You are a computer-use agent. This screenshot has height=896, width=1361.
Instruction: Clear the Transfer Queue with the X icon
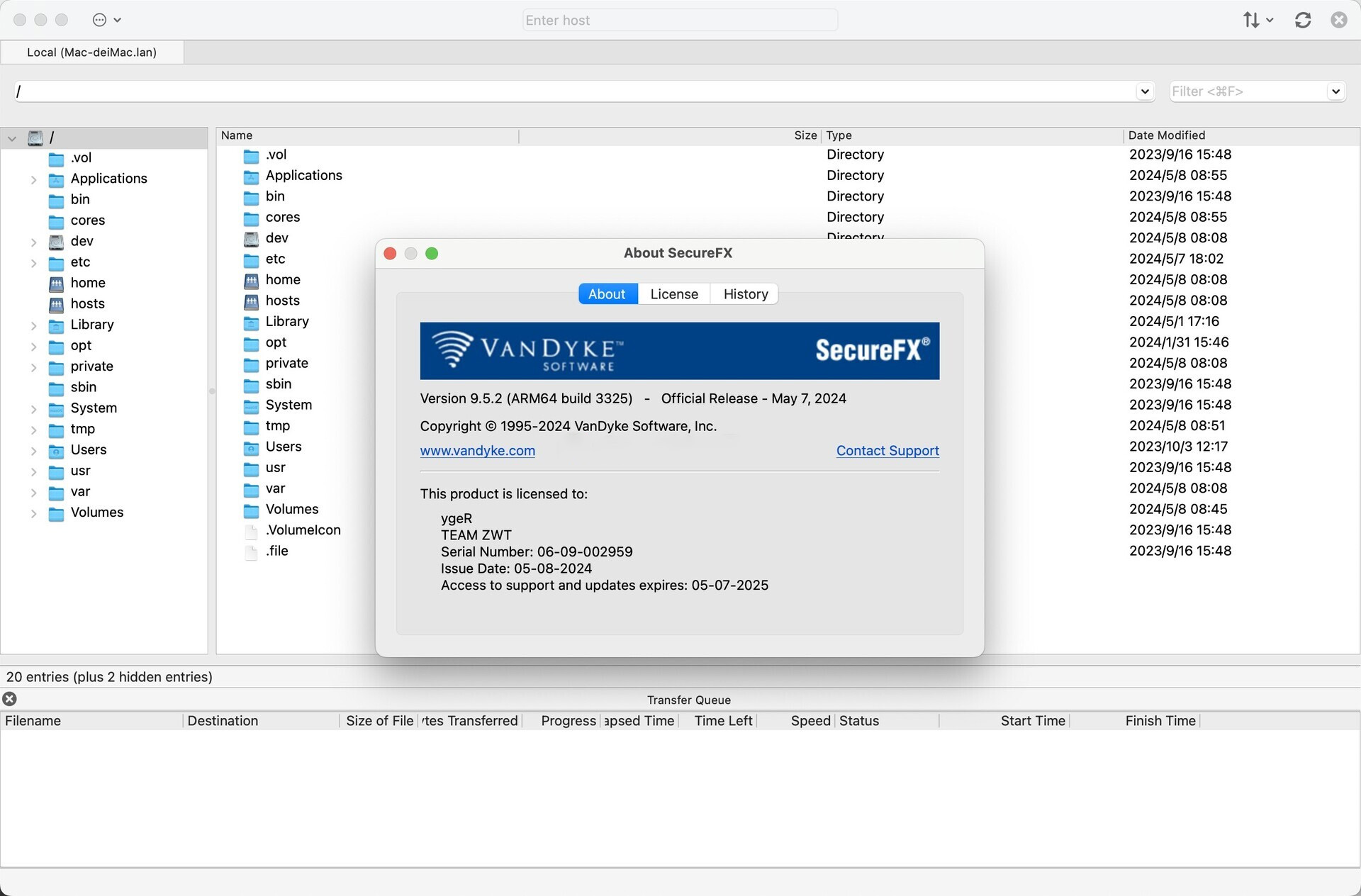point(9,700)
